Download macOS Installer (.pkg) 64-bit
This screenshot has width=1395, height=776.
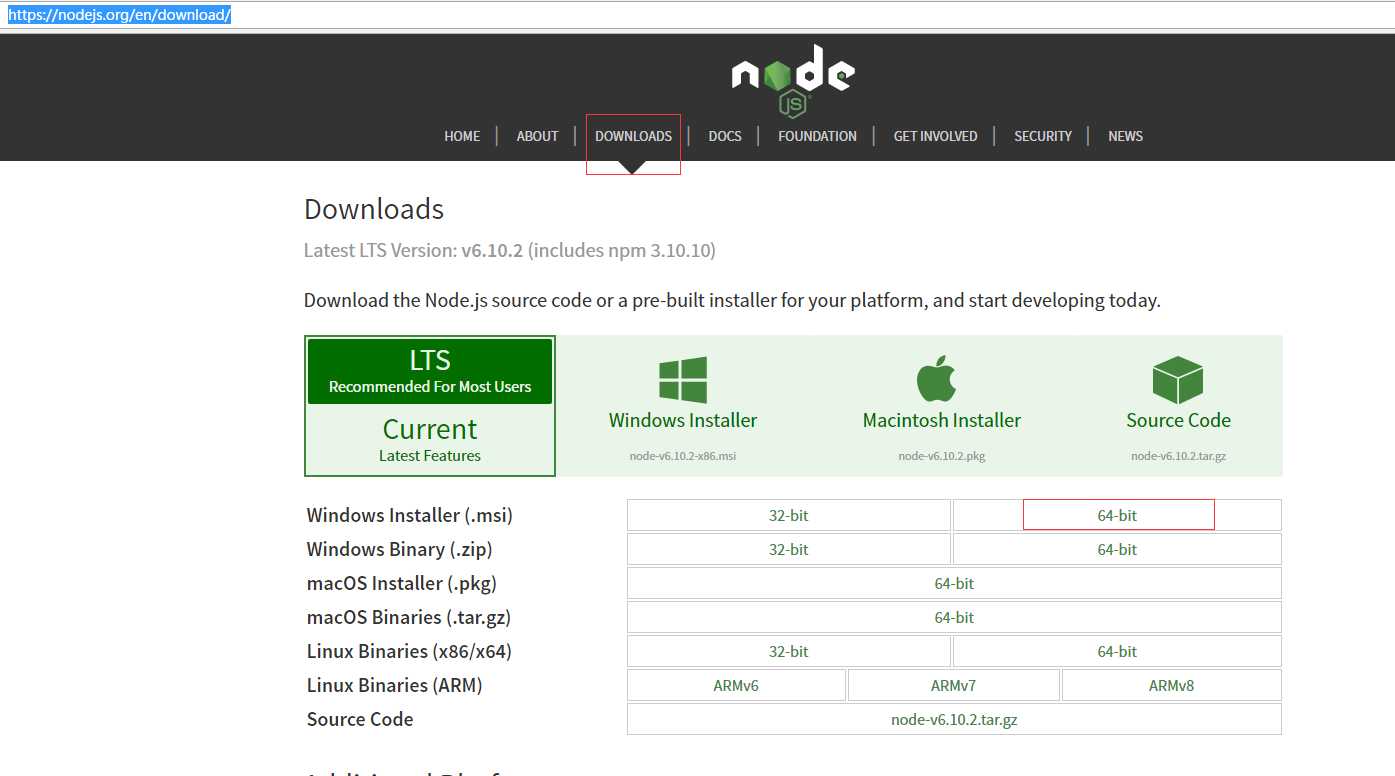(x=954, y=583)
